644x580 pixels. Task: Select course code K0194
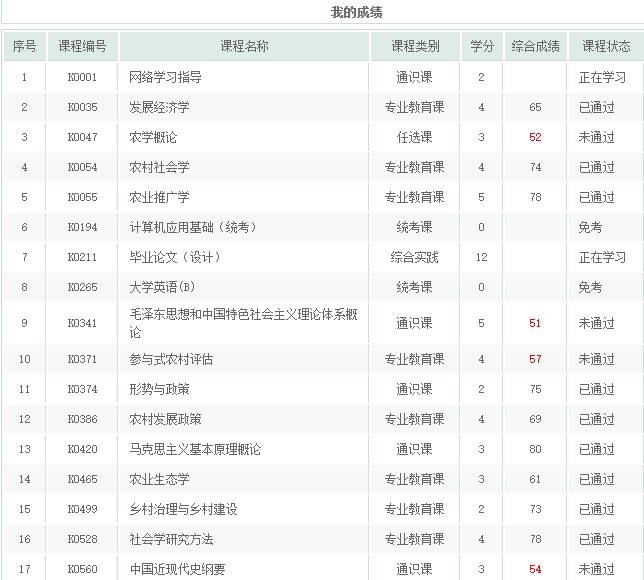pos(82,227)
